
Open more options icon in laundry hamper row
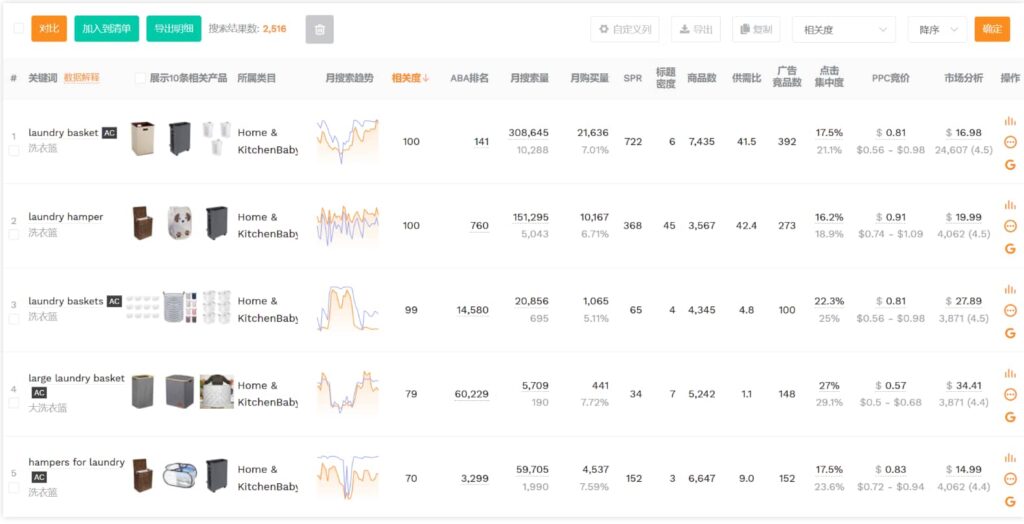pyautogui.click(x=1010, y=226)
